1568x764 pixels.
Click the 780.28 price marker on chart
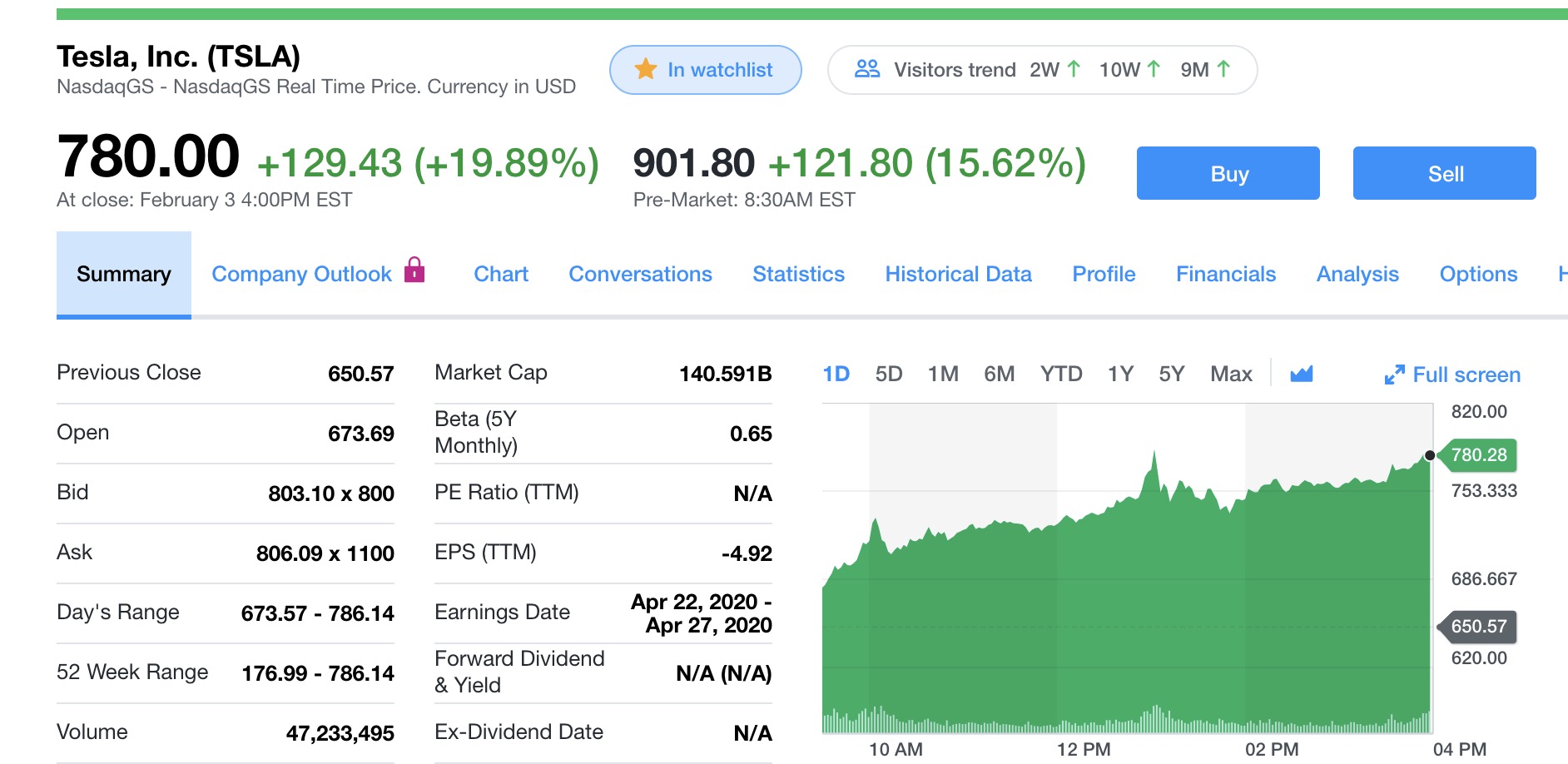1478,454
